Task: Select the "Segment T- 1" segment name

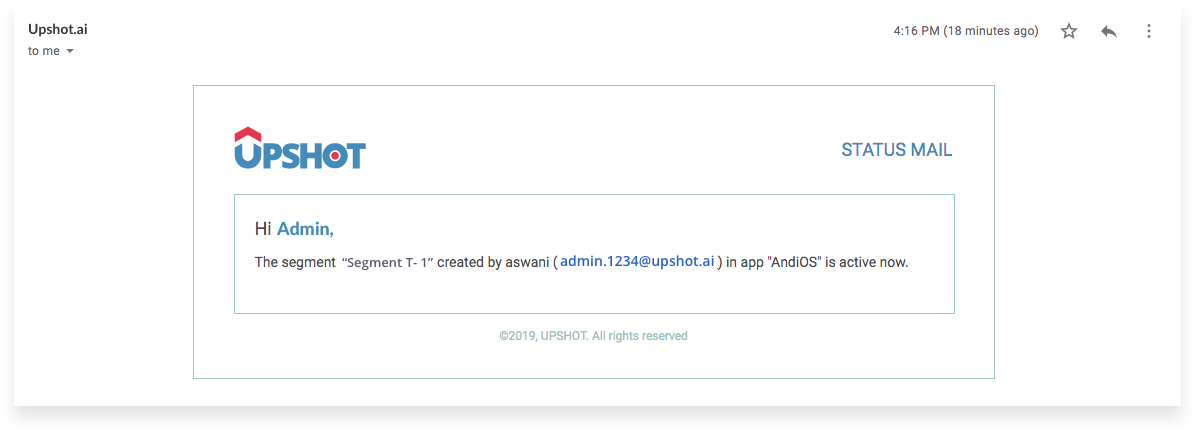Action: click(x=388, y=262)
